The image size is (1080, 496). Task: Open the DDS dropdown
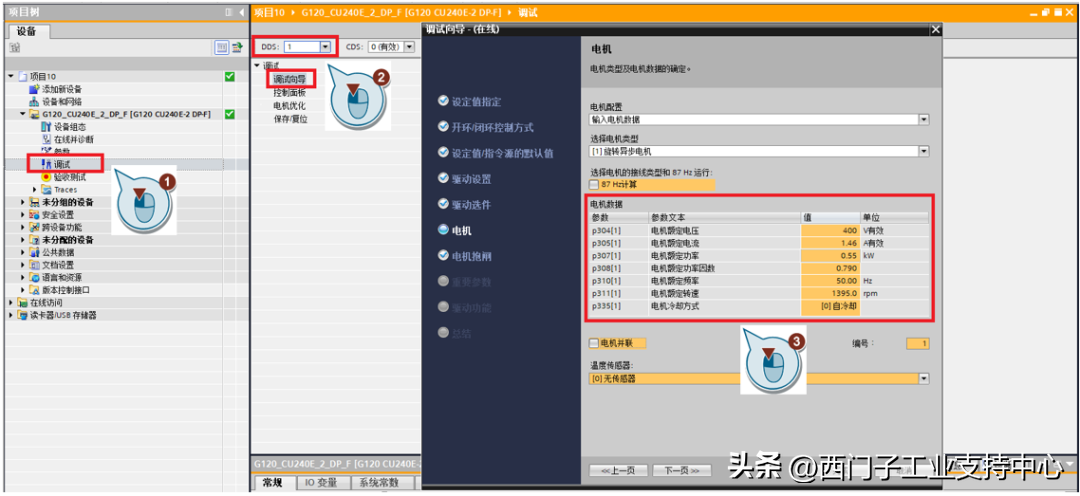point(324,47)
